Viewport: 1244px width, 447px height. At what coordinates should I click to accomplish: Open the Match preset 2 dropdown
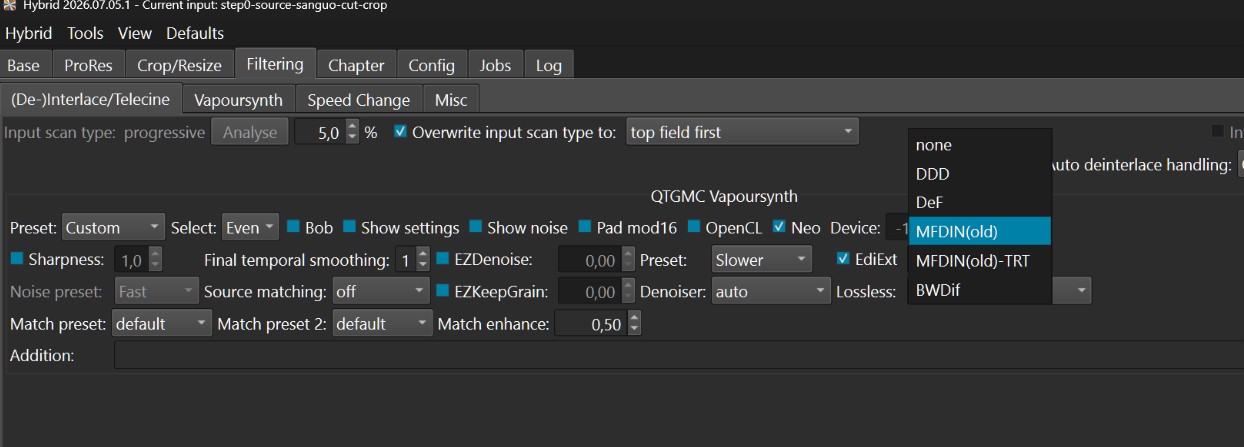[x=383, y=324]
